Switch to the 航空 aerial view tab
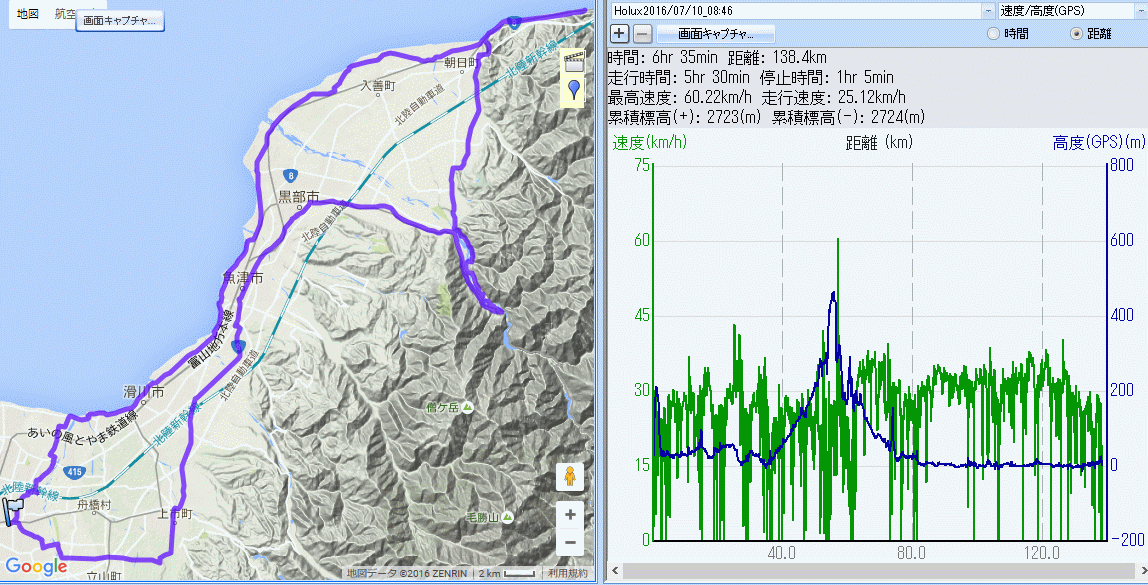 (x=65, y=14)
